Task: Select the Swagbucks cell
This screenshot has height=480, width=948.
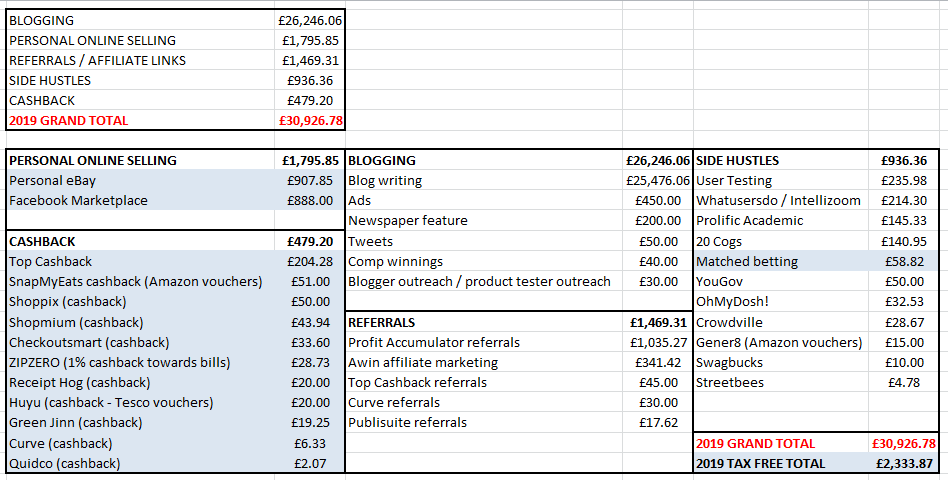Action: click(x=781, y=362)
